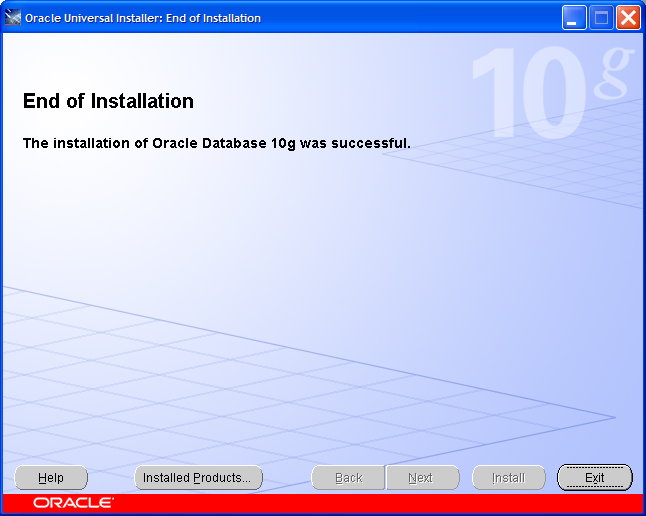The image size is (646, 516).
Task: Click the Oracle installer title bar icon
Action: [x=12, y=18]
